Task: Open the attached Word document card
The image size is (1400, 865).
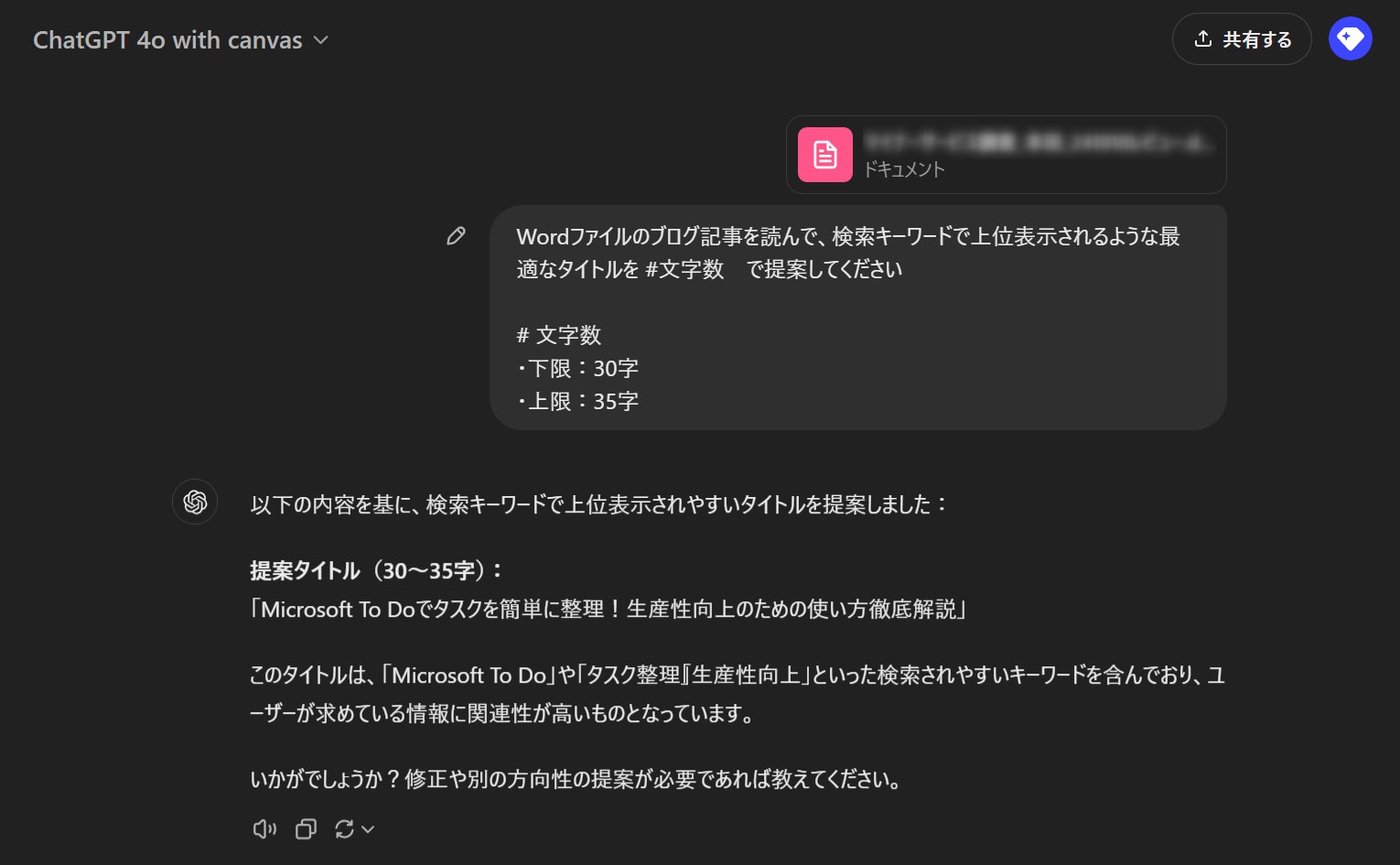Action: tap(1005, 154)
